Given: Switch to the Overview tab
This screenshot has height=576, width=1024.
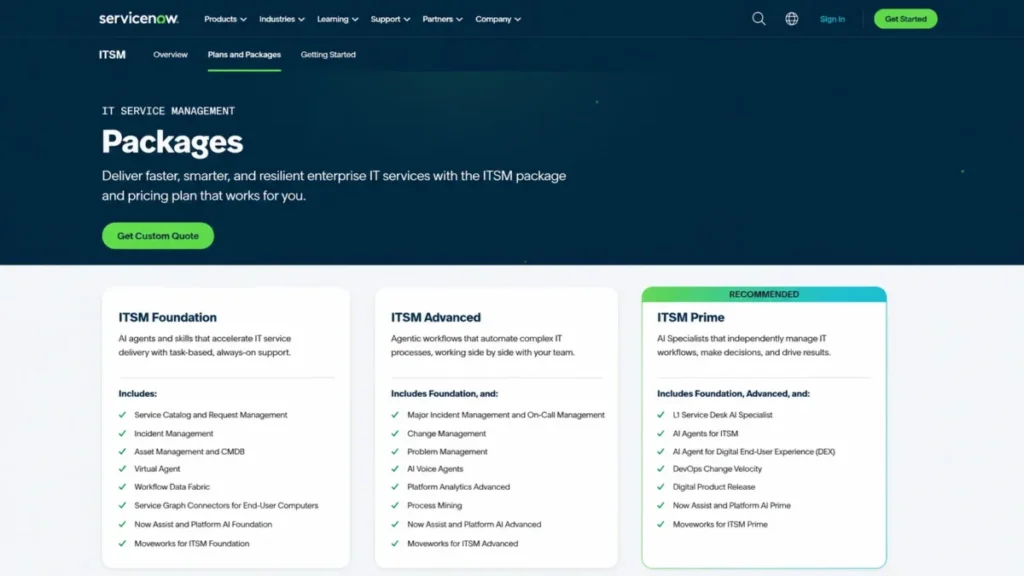Looking at the screenshot, I should 170,55.
